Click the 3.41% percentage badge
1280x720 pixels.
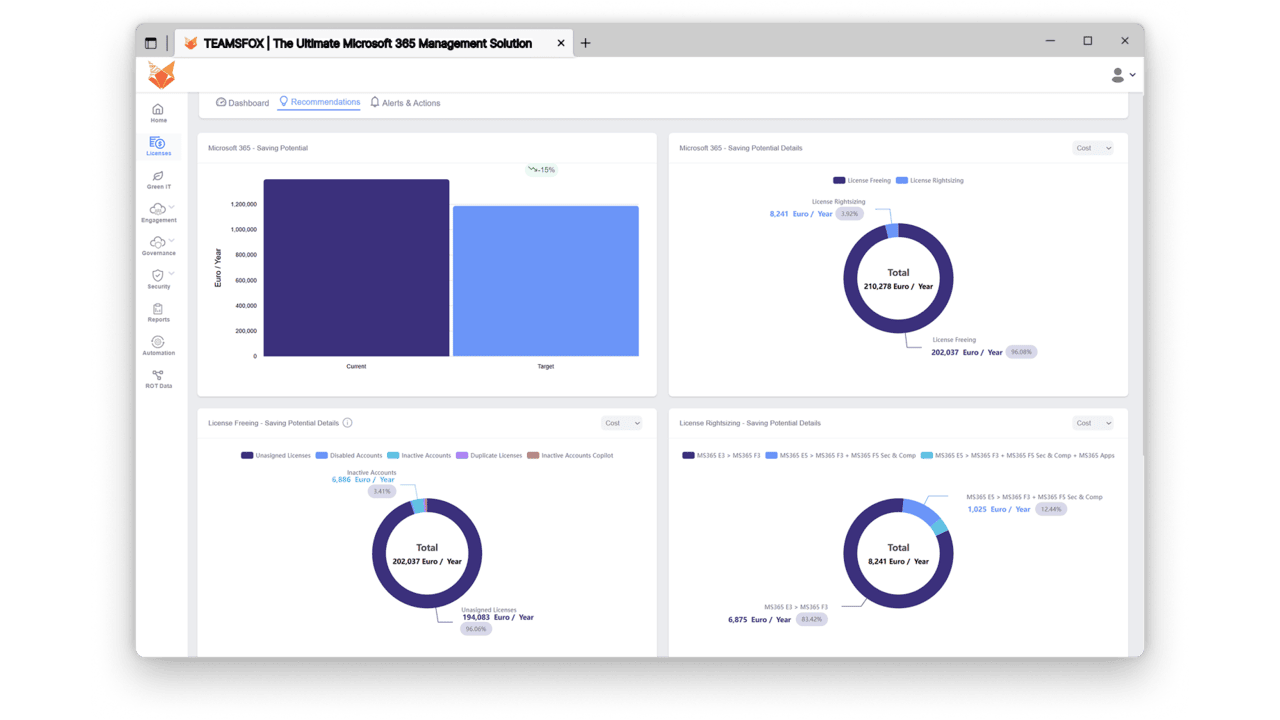(382, 492)
